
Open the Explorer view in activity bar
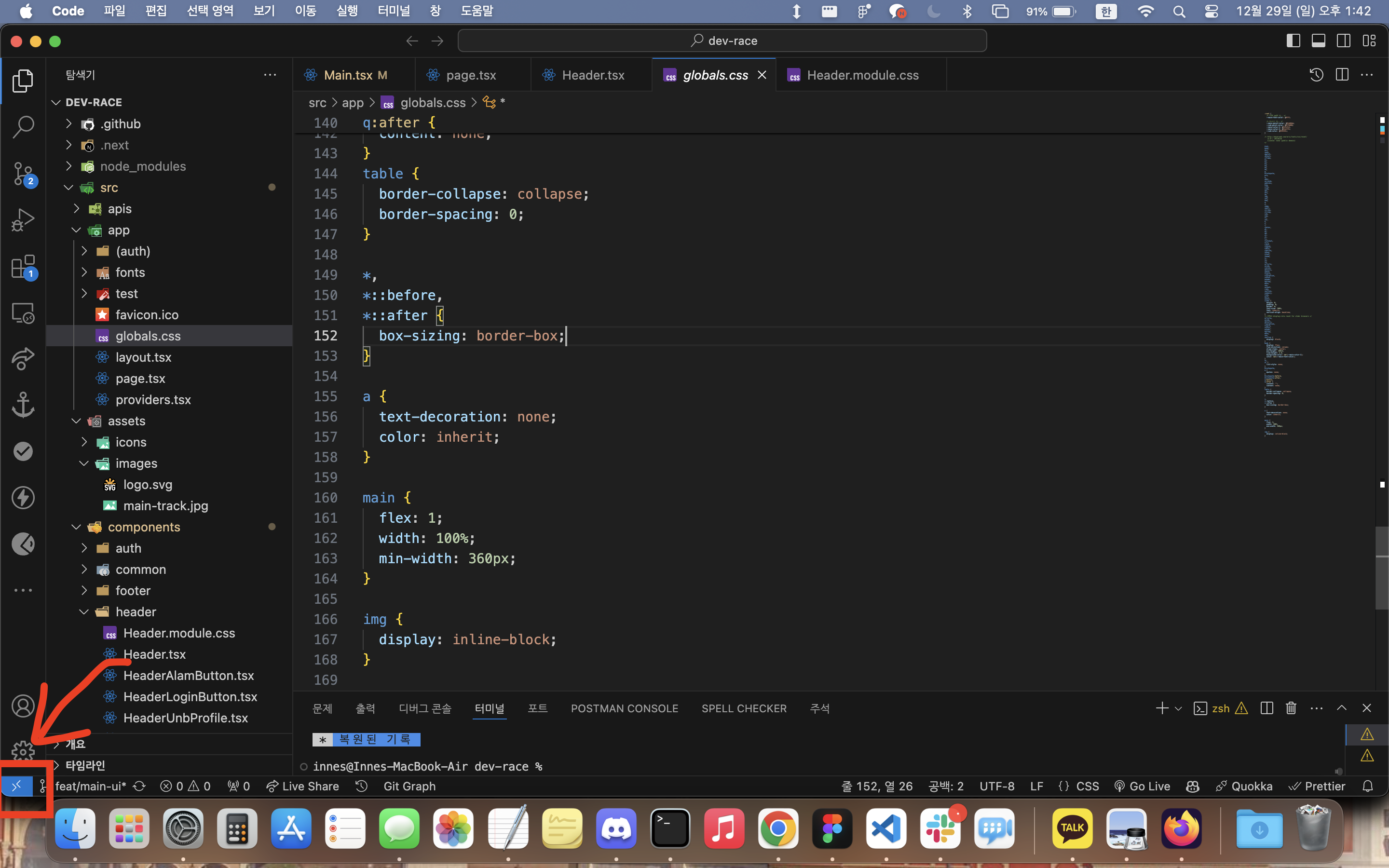(23, 81)
